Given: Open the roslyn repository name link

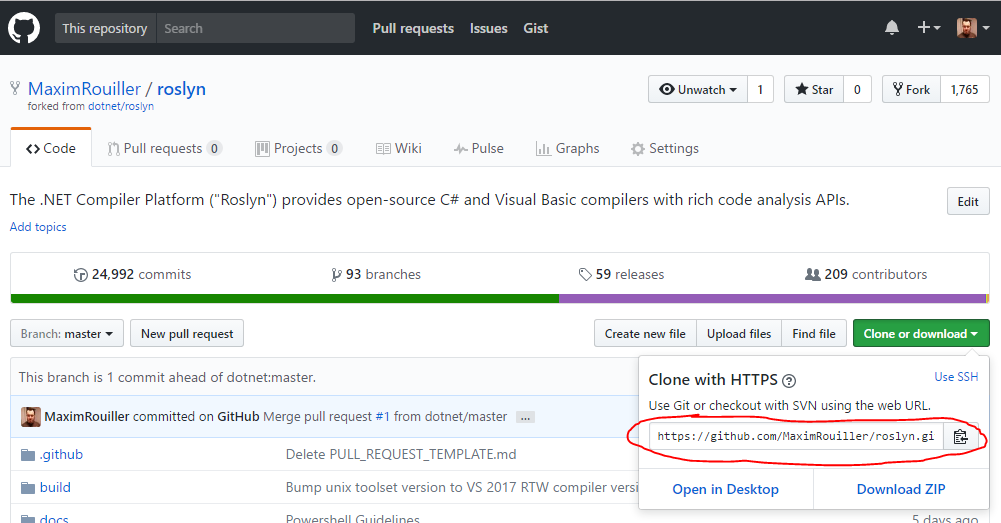Looking at the screenshot, I should click(181, 89).
